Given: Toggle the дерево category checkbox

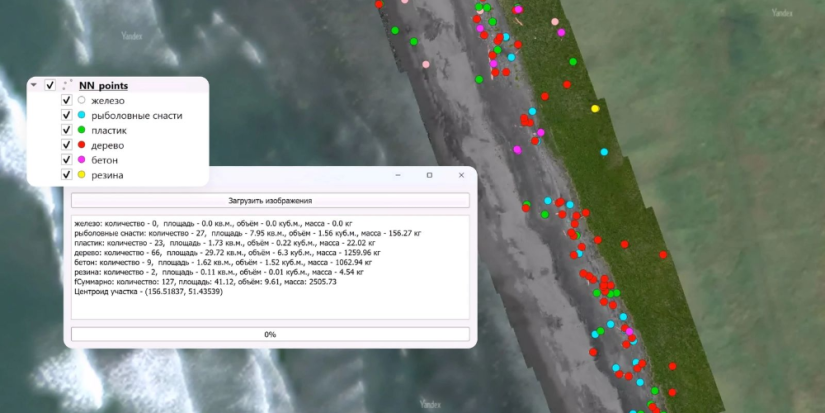Looking at the screenshot, I should point(66,145).
